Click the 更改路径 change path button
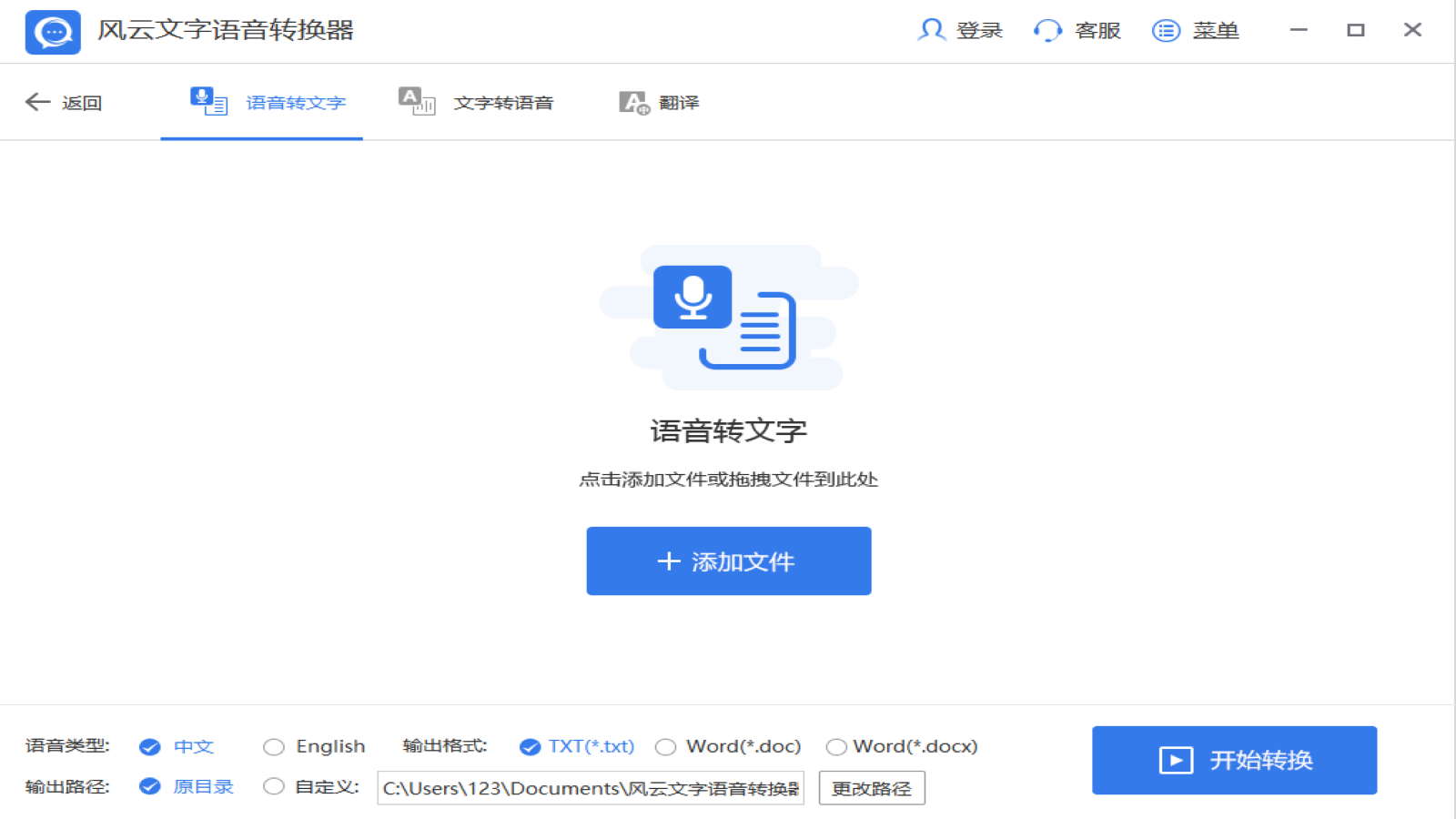Screen dimensions: 1456x819 [871, 787]
